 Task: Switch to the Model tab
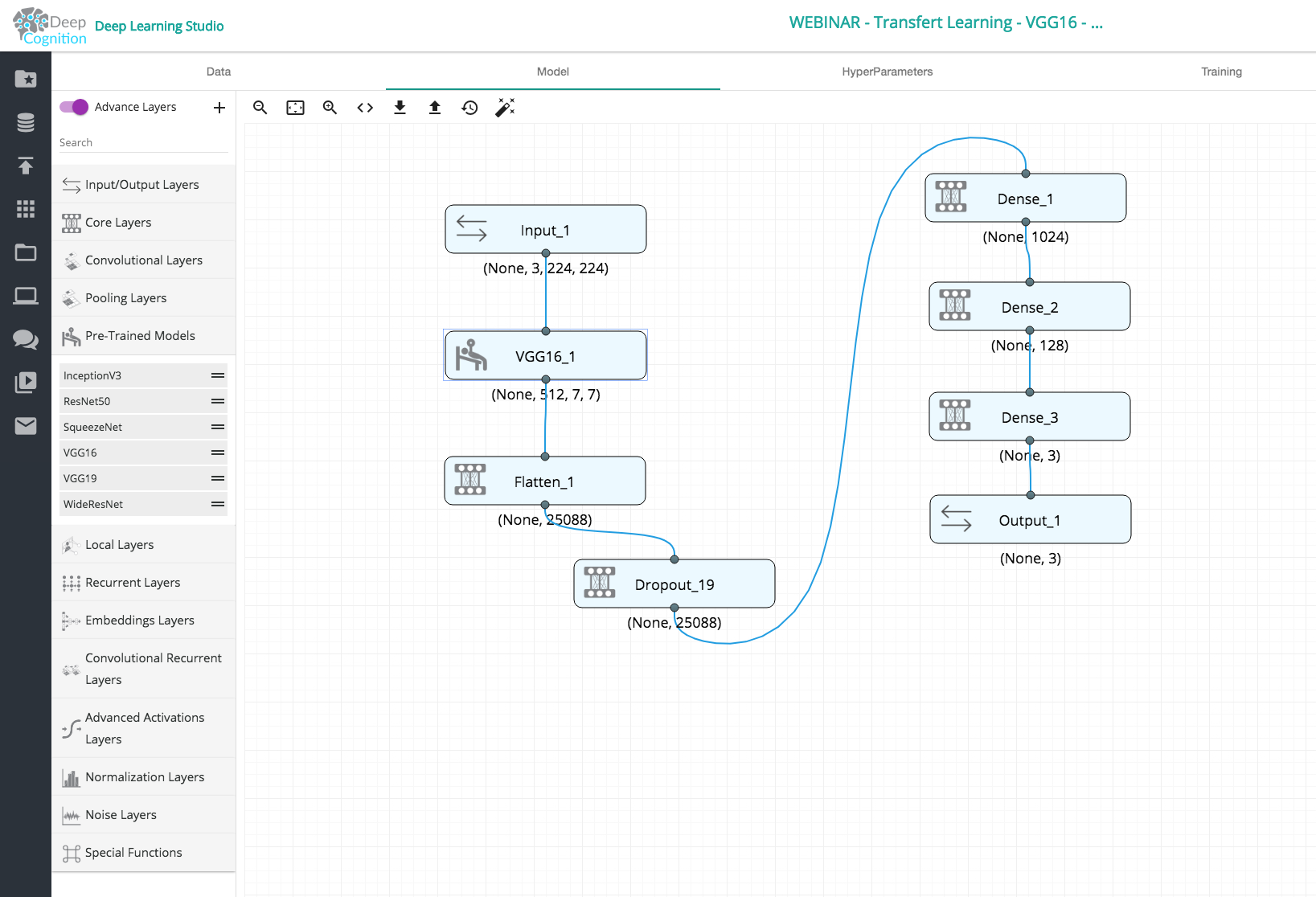[x=553, y=72]
